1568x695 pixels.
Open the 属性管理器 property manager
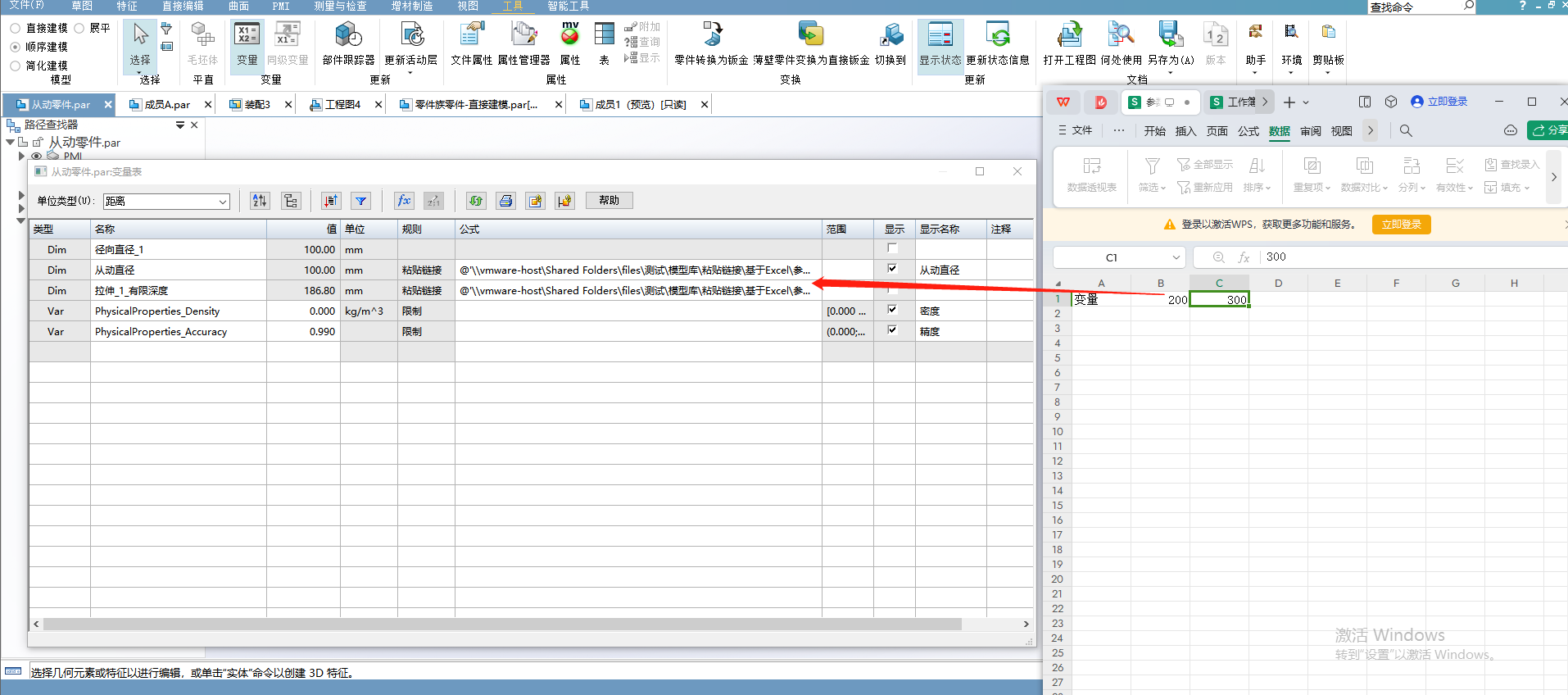(523, 43)
